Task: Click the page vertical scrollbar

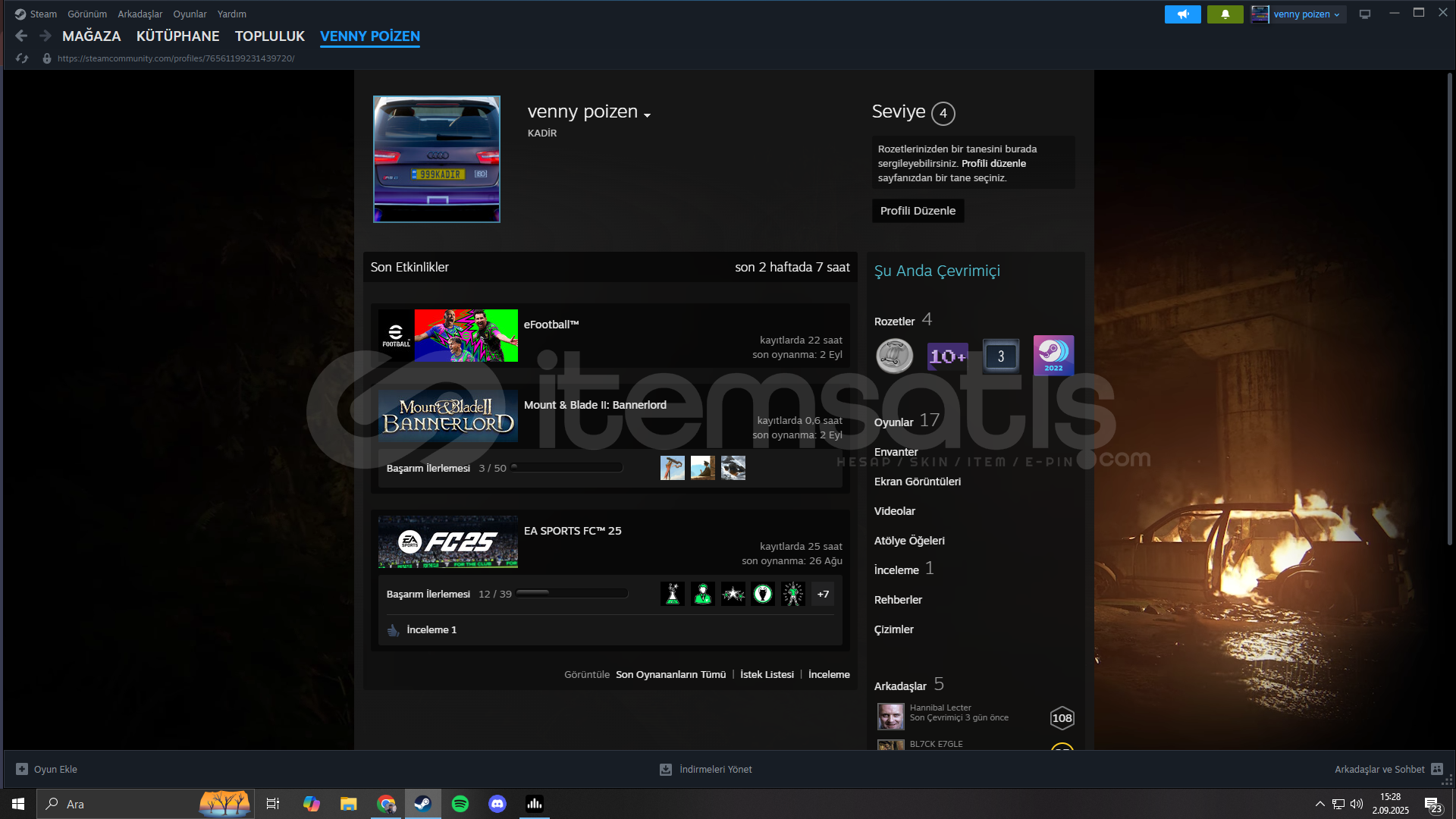Action: point(1449,309)
